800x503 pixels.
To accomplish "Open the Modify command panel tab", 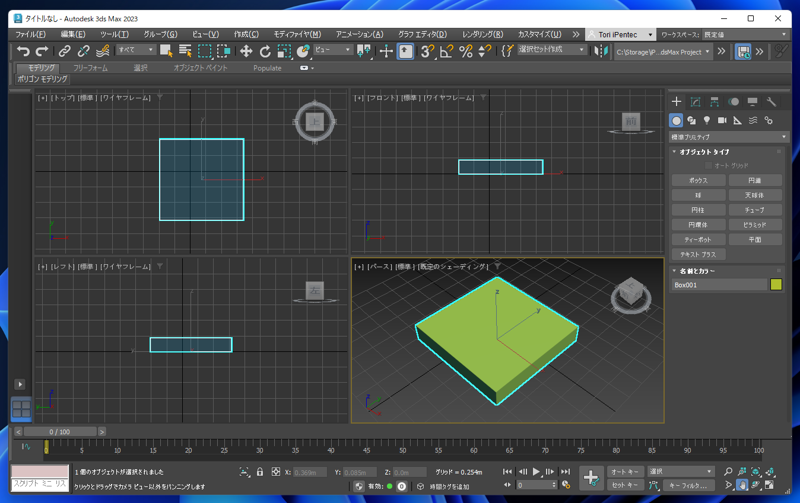I will click(695, 102).
